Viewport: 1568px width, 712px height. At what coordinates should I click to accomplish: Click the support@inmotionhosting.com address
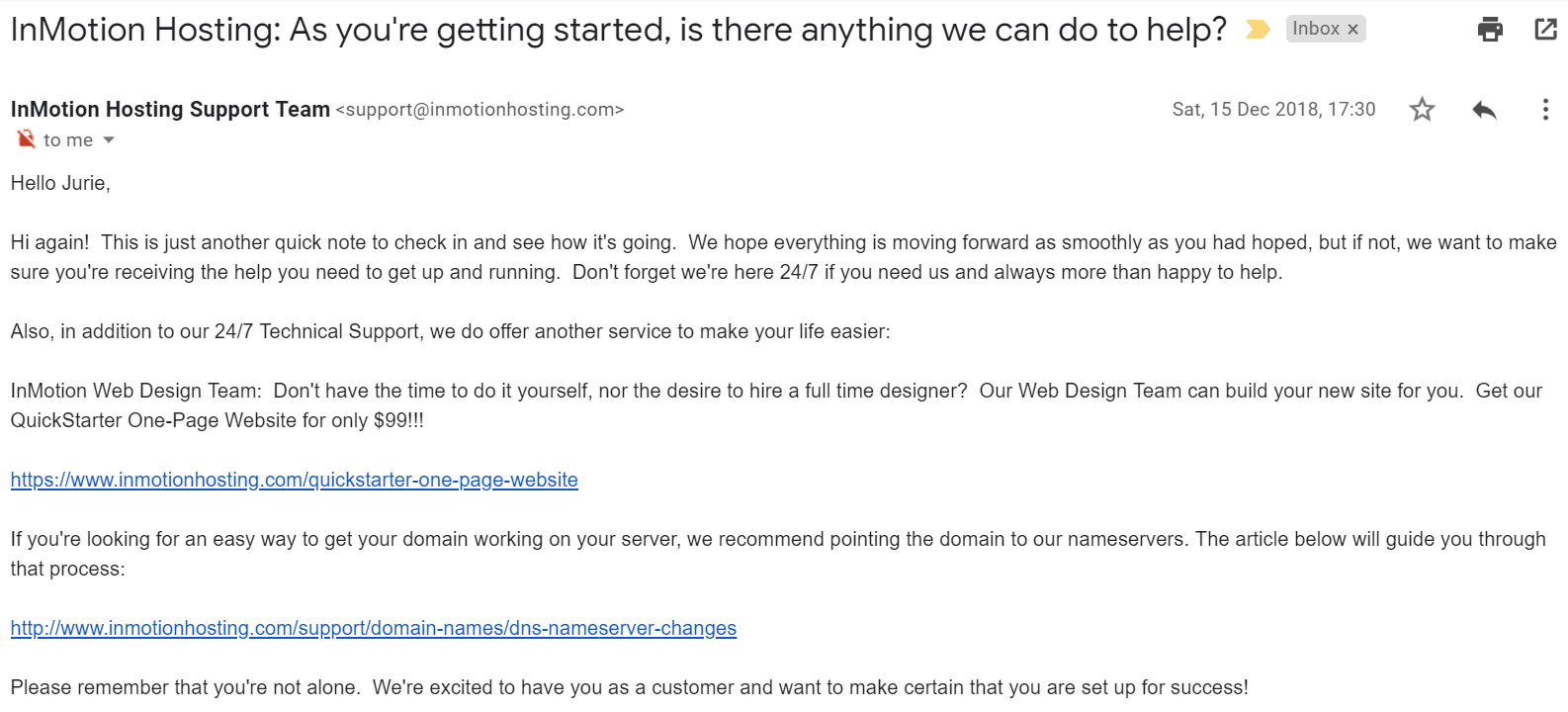tap(479, 110)
